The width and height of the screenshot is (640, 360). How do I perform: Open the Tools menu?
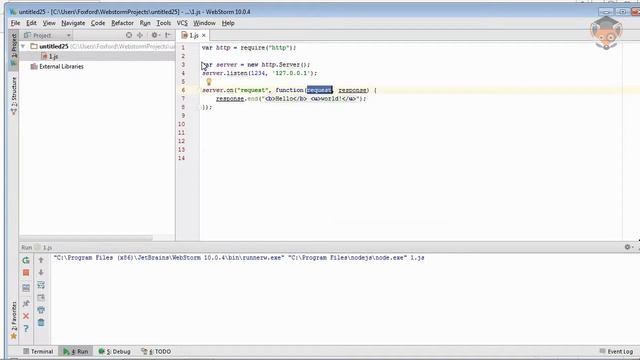pyautogui.click(x=164, y=23)
